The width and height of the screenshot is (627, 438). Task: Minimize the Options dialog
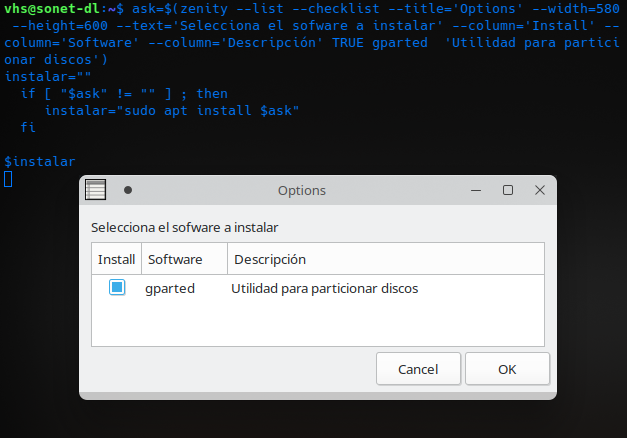[476, 190]
